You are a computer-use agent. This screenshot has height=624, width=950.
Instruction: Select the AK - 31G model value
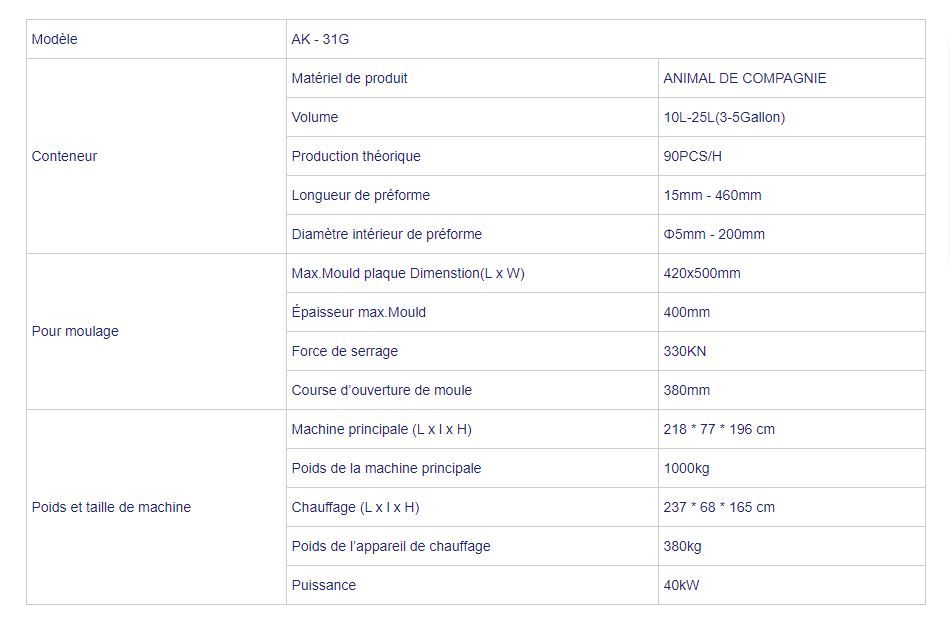tap(320, 39)
